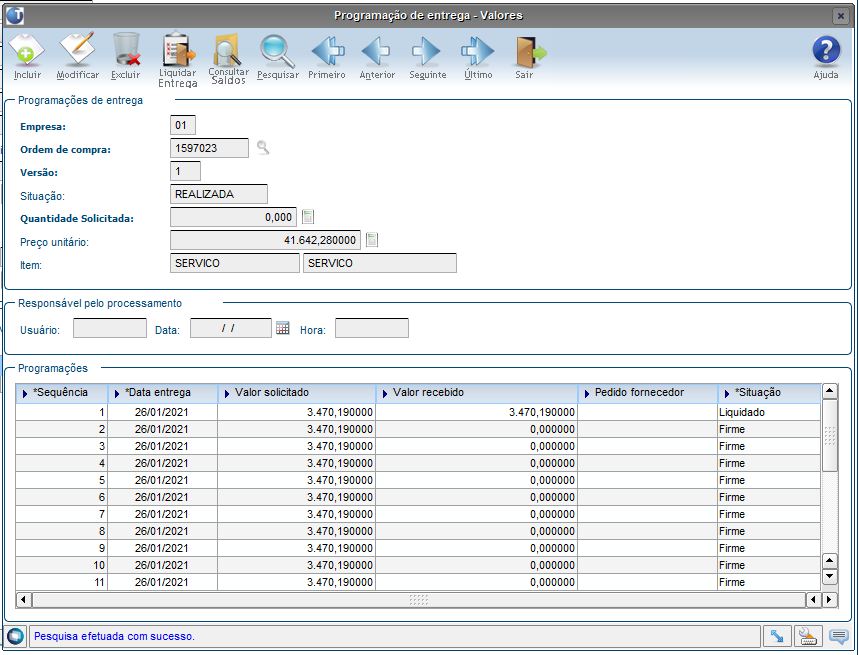
Task: Sort by the Pedido fornecedor column header
Action: [648, 393]
